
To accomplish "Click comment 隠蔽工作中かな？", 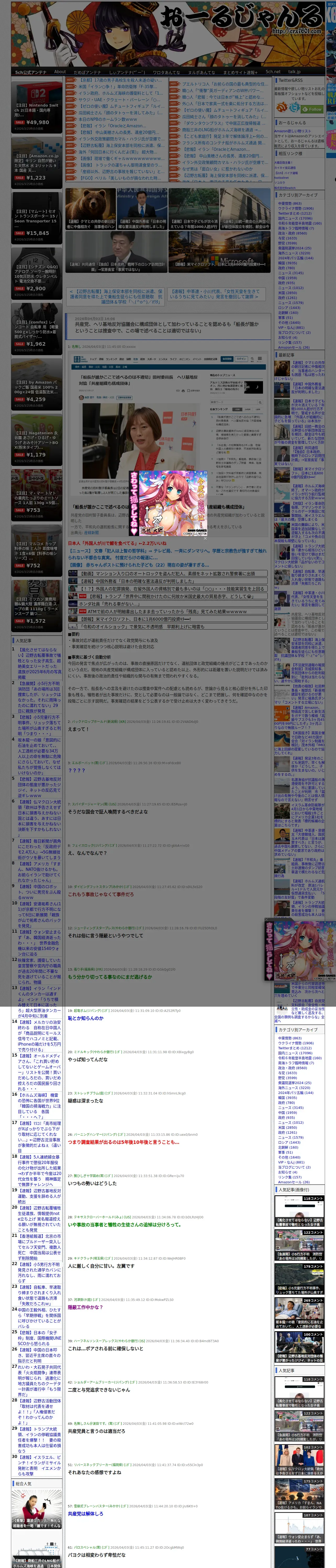I will pos(85,1307).
